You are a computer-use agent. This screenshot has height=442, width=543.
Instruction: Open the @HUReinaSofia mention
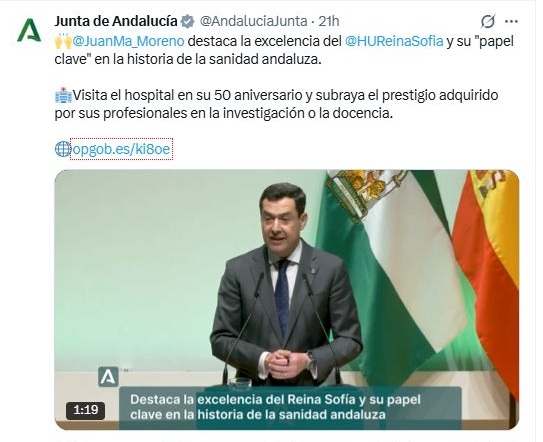pos(394,41)
